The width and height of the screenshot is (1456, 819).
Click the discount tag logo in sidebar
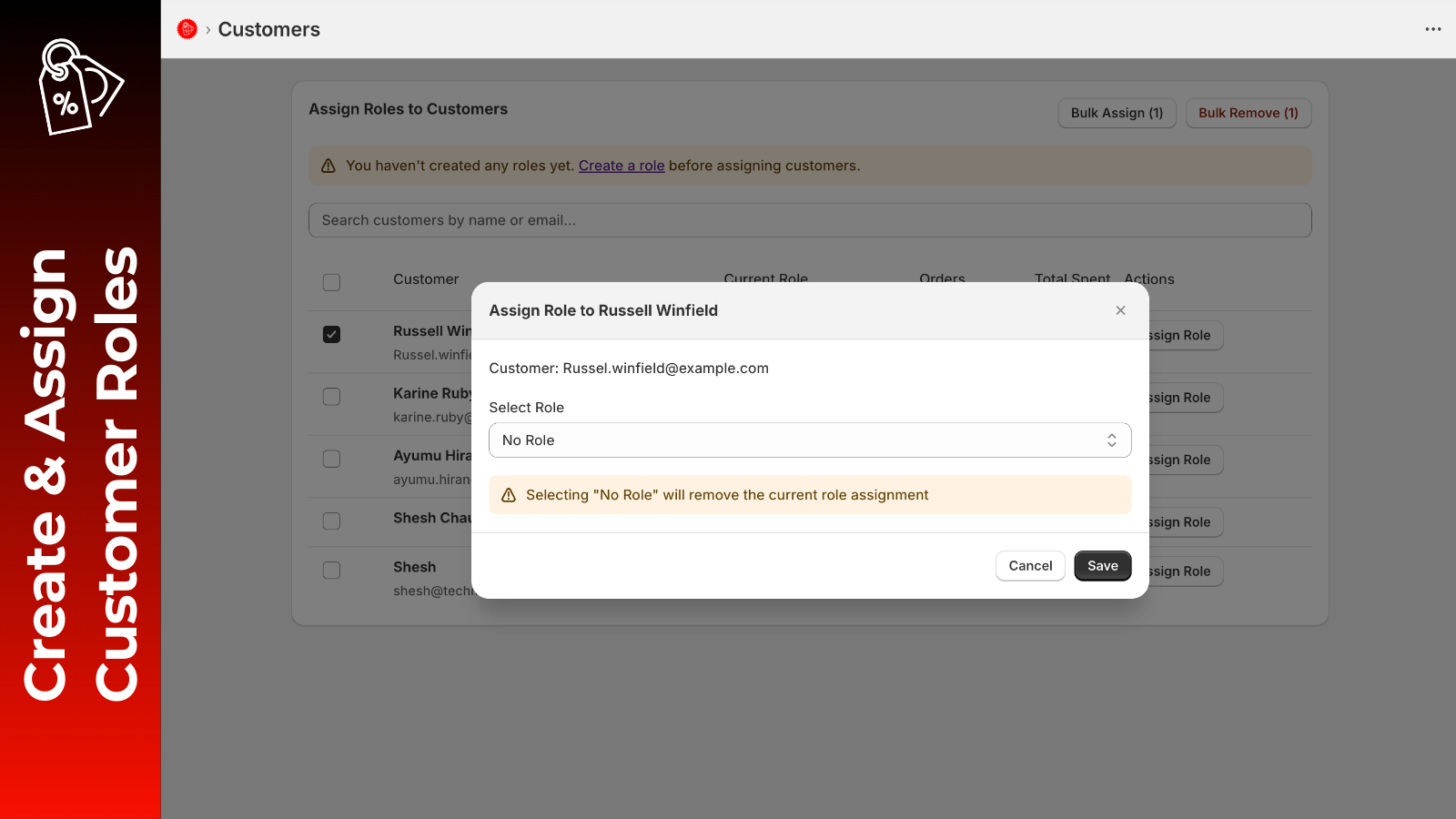80,87
